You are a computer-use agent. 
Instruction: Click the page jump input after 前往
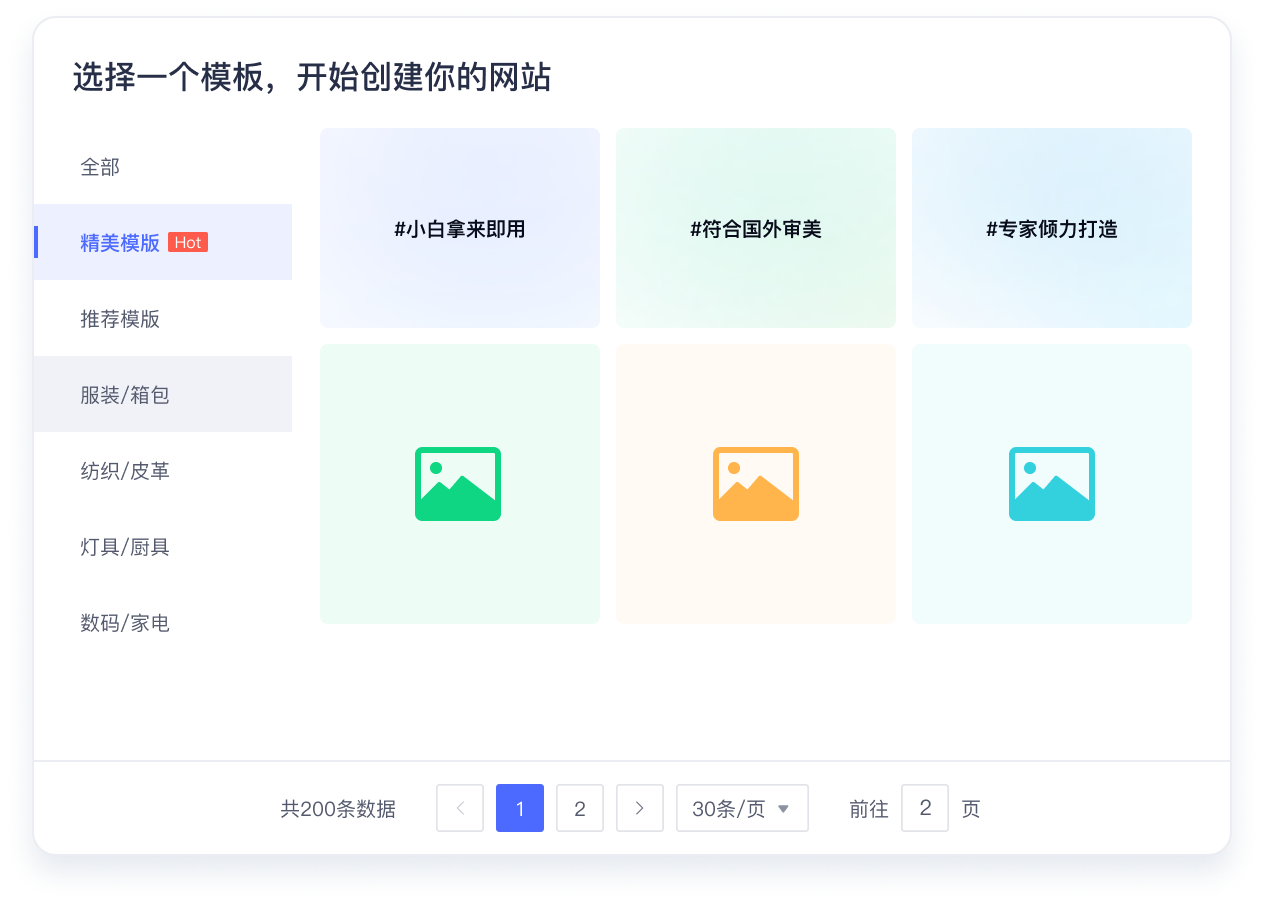[925, 808]
